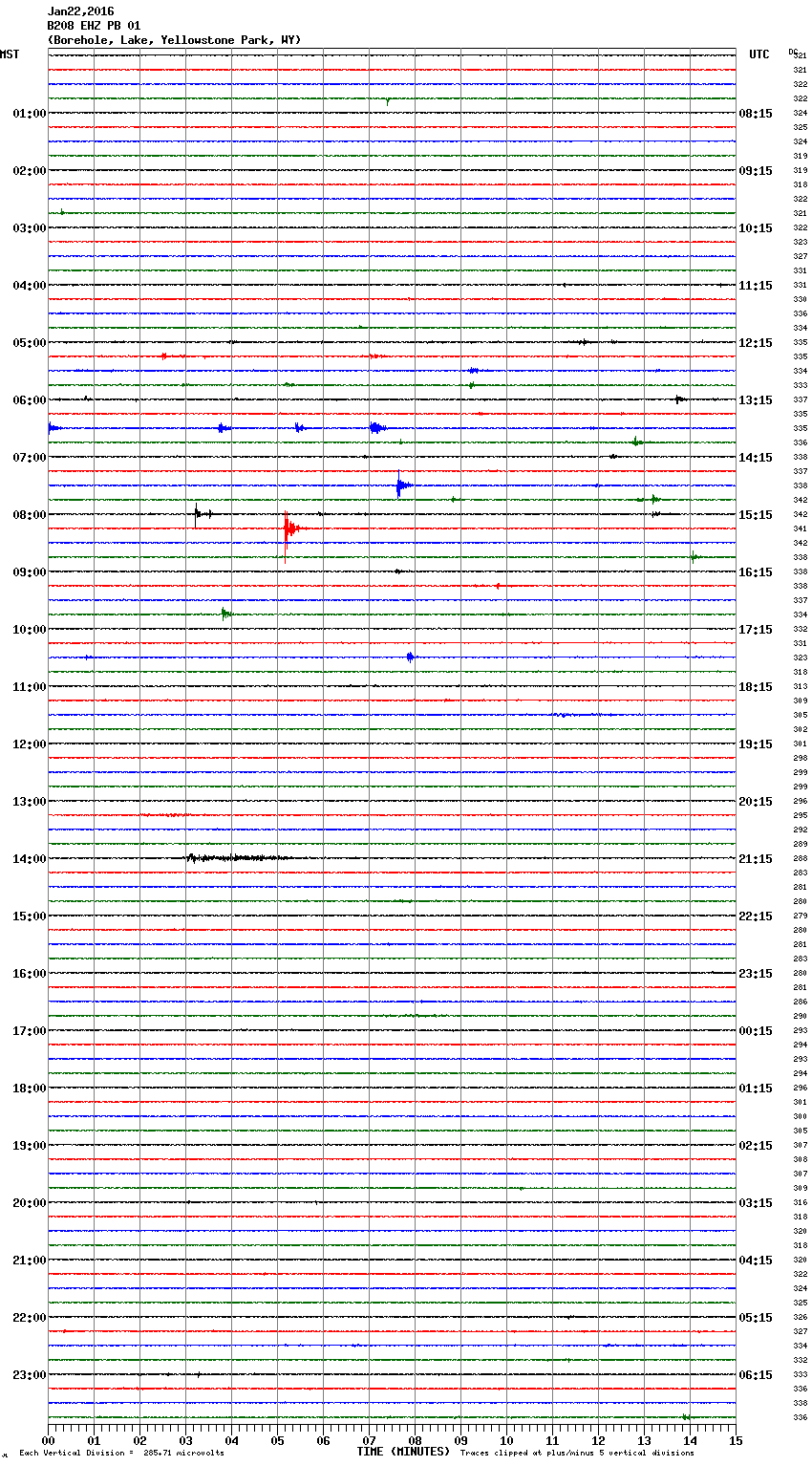
Task: Click the black event on the 06:00 trace near minute 14
Action: (x=679, y=399)
